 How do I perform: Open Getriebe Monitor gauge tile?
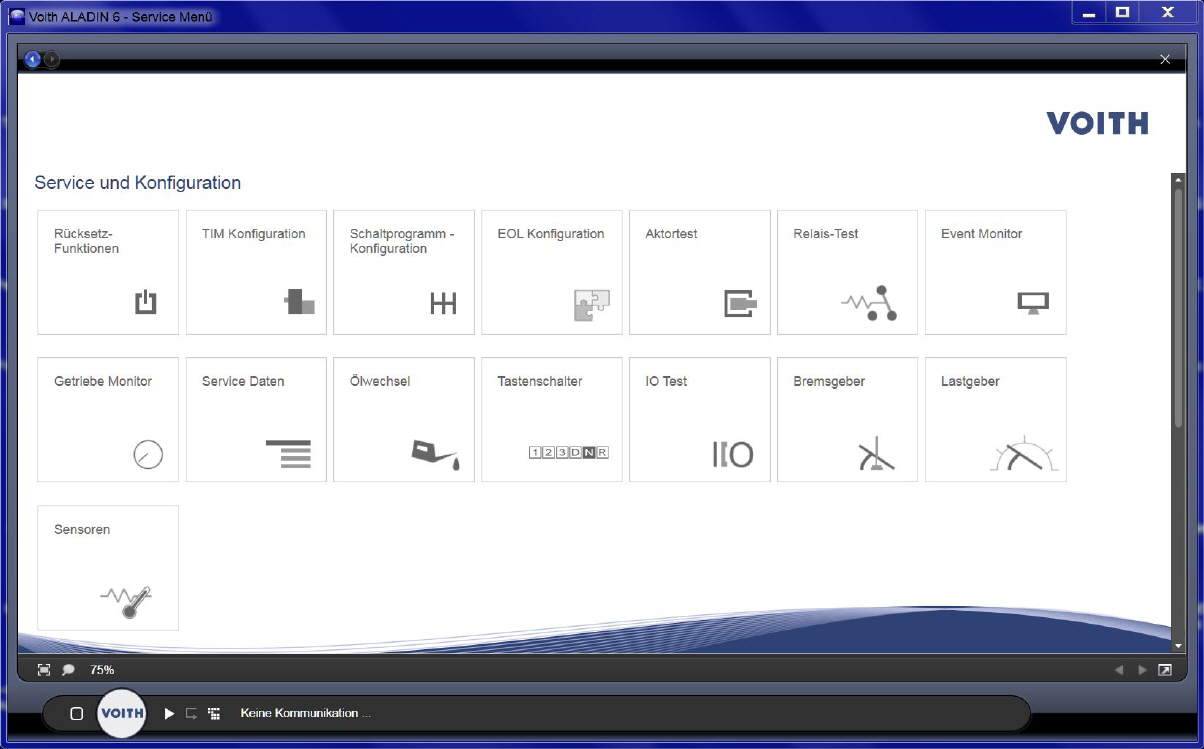click(x=108, y=420)
